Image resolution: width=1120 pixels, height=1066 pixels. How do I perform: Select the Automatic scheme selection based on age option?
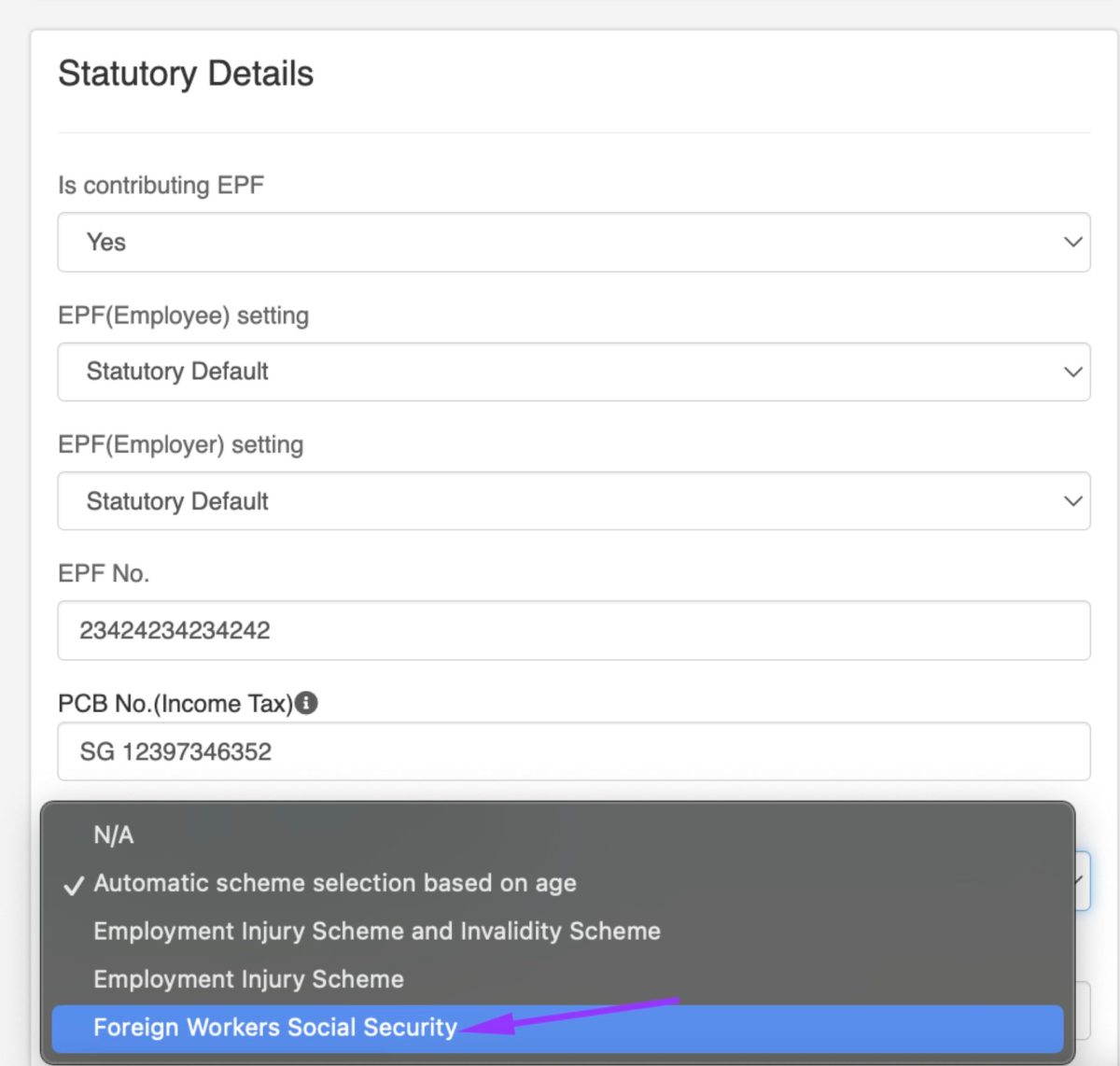(336, 883)
